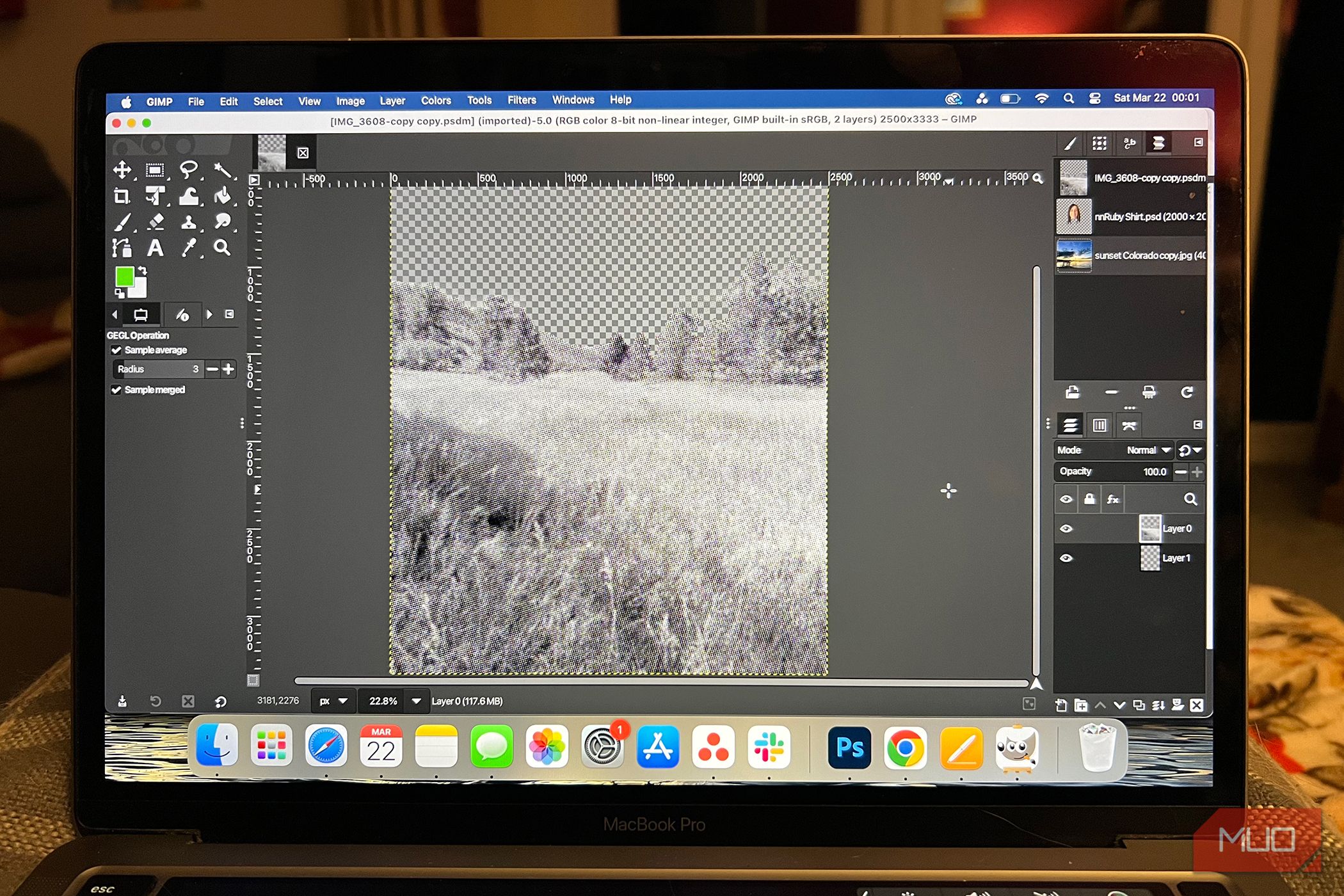This screenshot has height=896, width=1344.
Task: Hide Layer 1 with its eye toggle
Action: (x=1067, y=558)
